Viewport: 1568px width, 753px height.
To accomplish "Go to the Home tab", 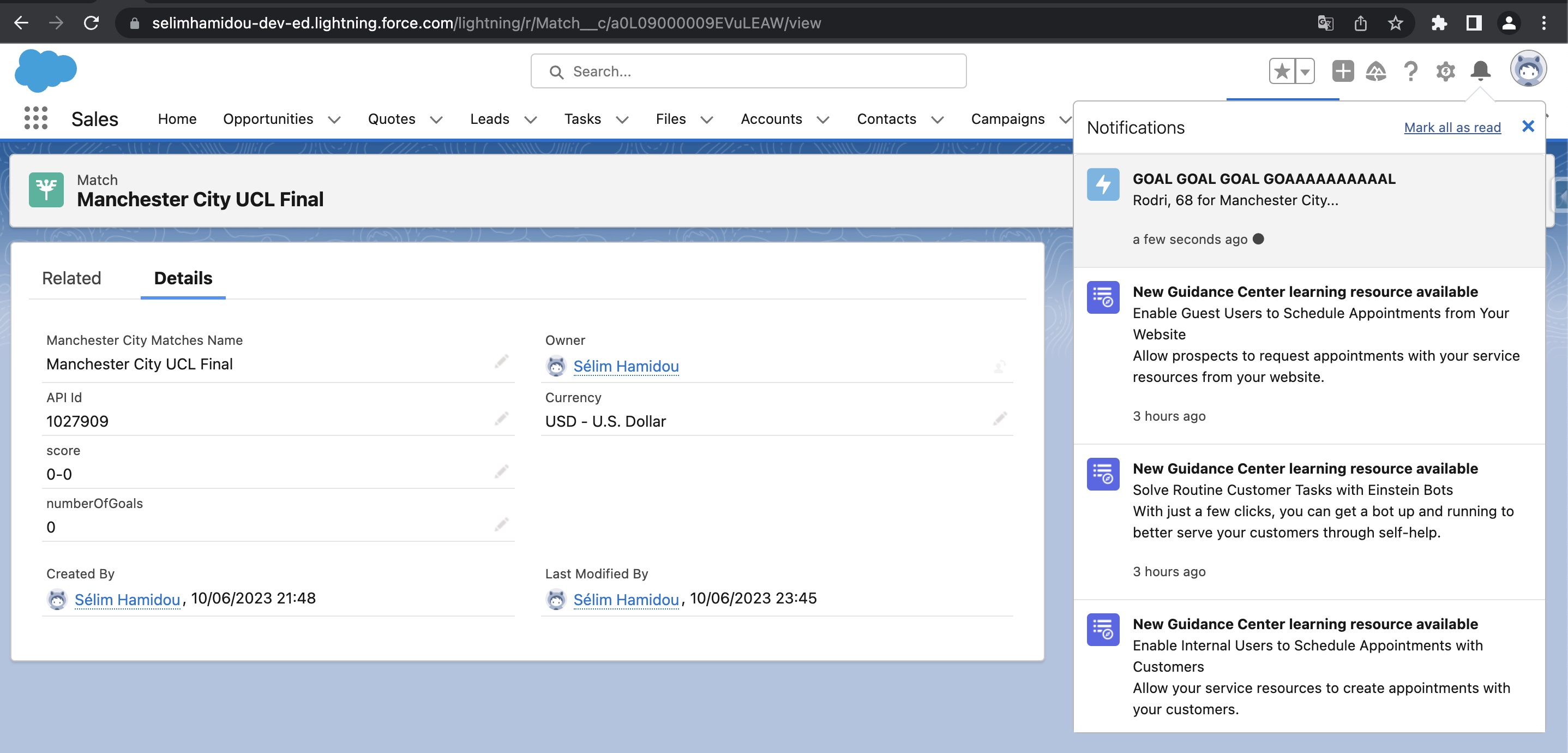I will 177,119.
